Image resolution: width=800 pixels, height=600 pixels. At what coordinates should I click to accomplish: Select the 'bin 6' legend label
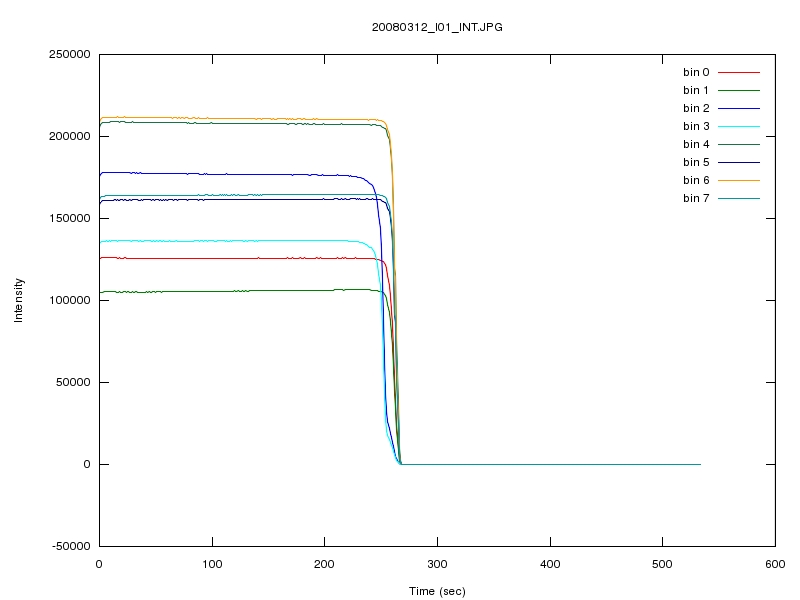coord(696,180)
